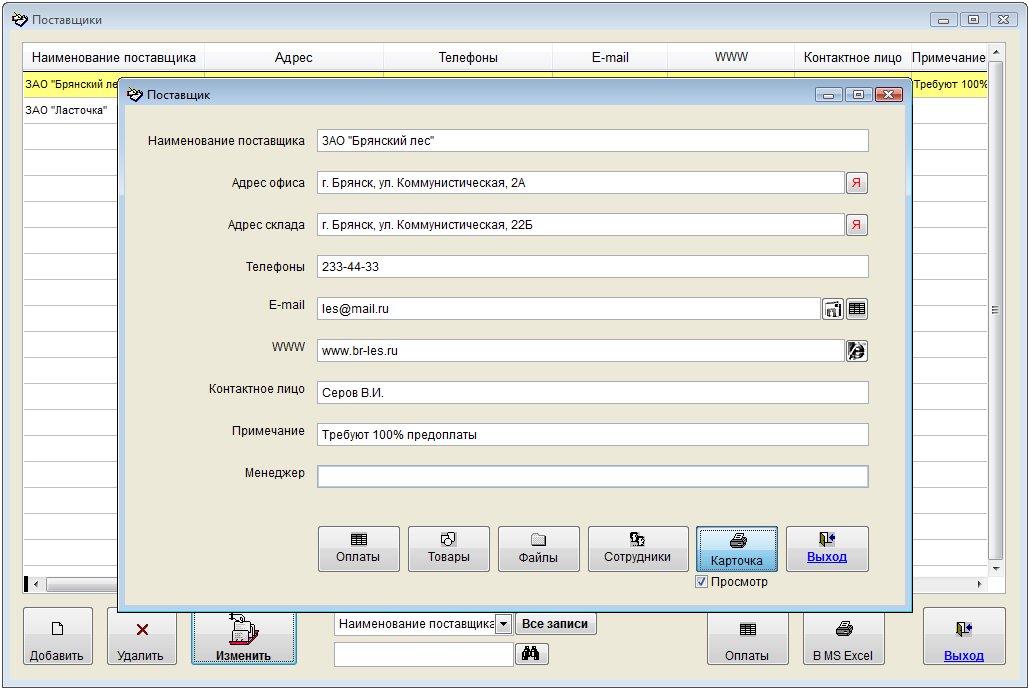The height and width of the screenshot is (690, 1029).
Task: Click the vertical scrollbar up arrow
Action: (x=996, y=52)
